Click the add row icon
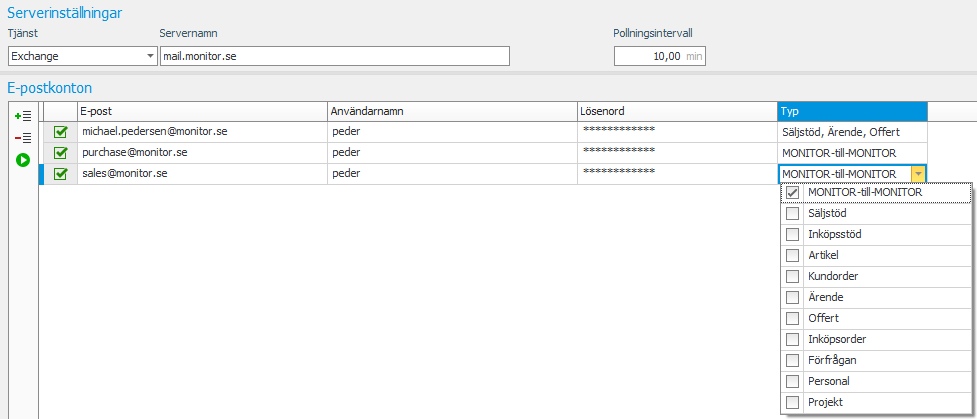977x419 pixels. click(x=23, y=117)
